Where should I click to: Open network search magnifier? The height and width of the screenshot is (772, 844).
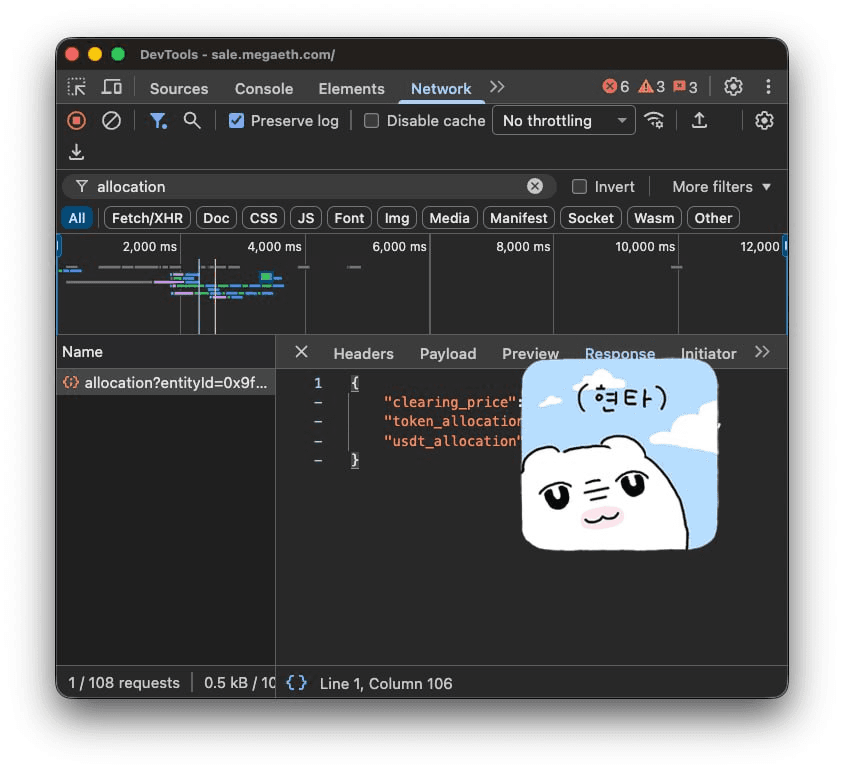pos(192,120)
